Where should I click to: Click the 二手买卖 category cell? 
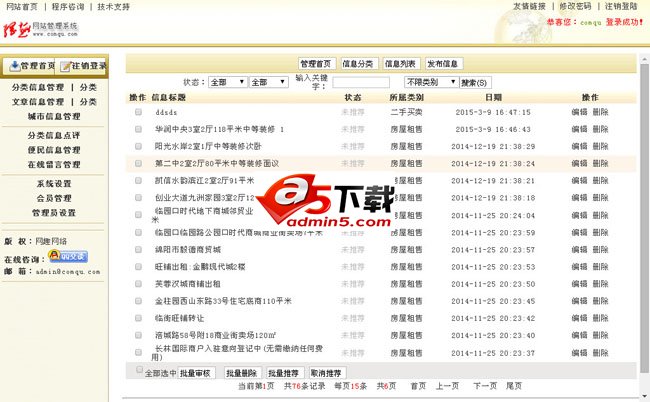[406, 112]
